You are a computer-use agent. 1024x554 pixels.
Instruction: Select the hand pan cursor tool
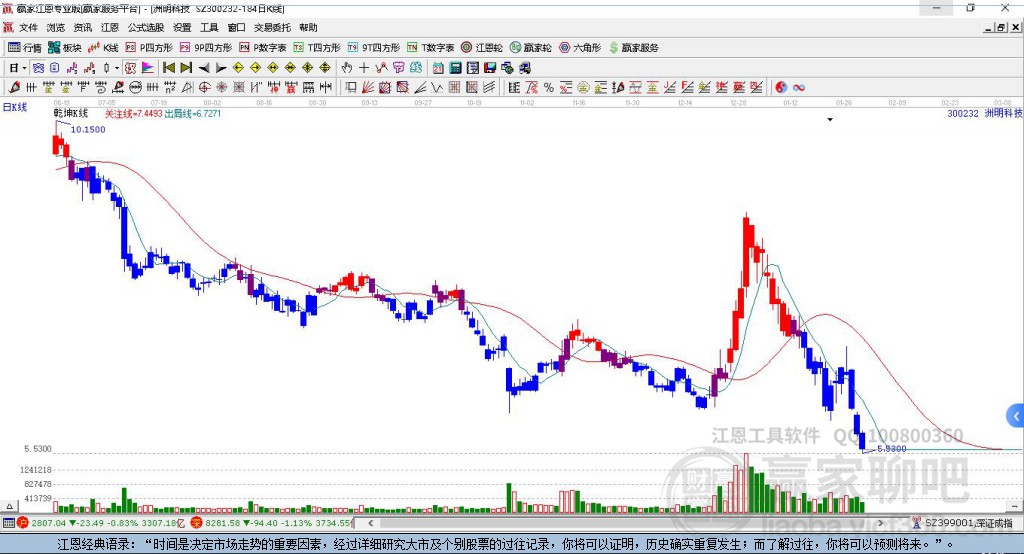click(x=347, y=68)
